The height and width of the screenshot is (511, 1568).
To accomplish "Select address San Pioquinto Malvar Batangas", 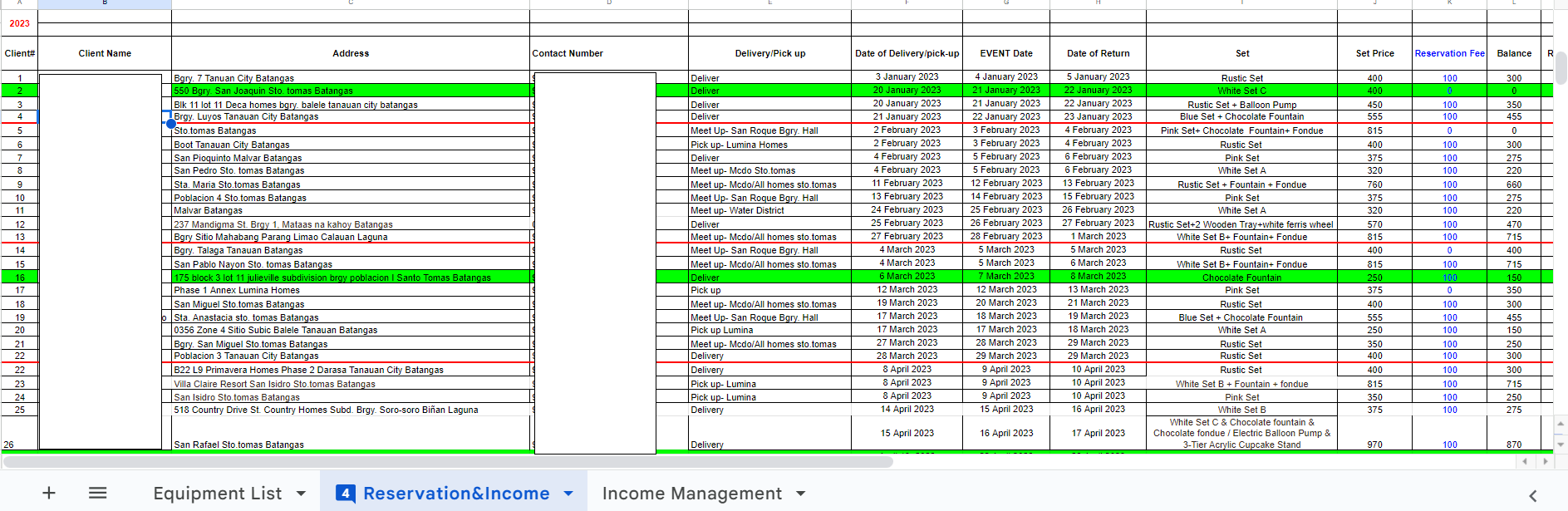I will [x=351, y=158].
